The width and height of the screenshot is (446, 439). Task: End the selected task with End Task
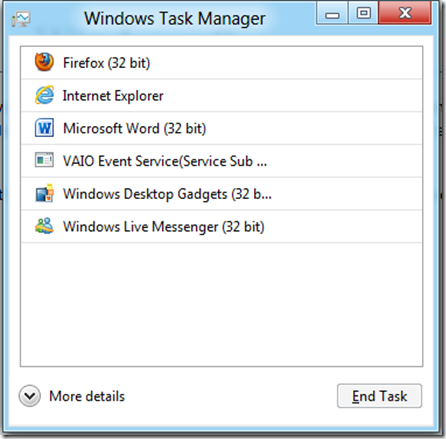(379, 396)
